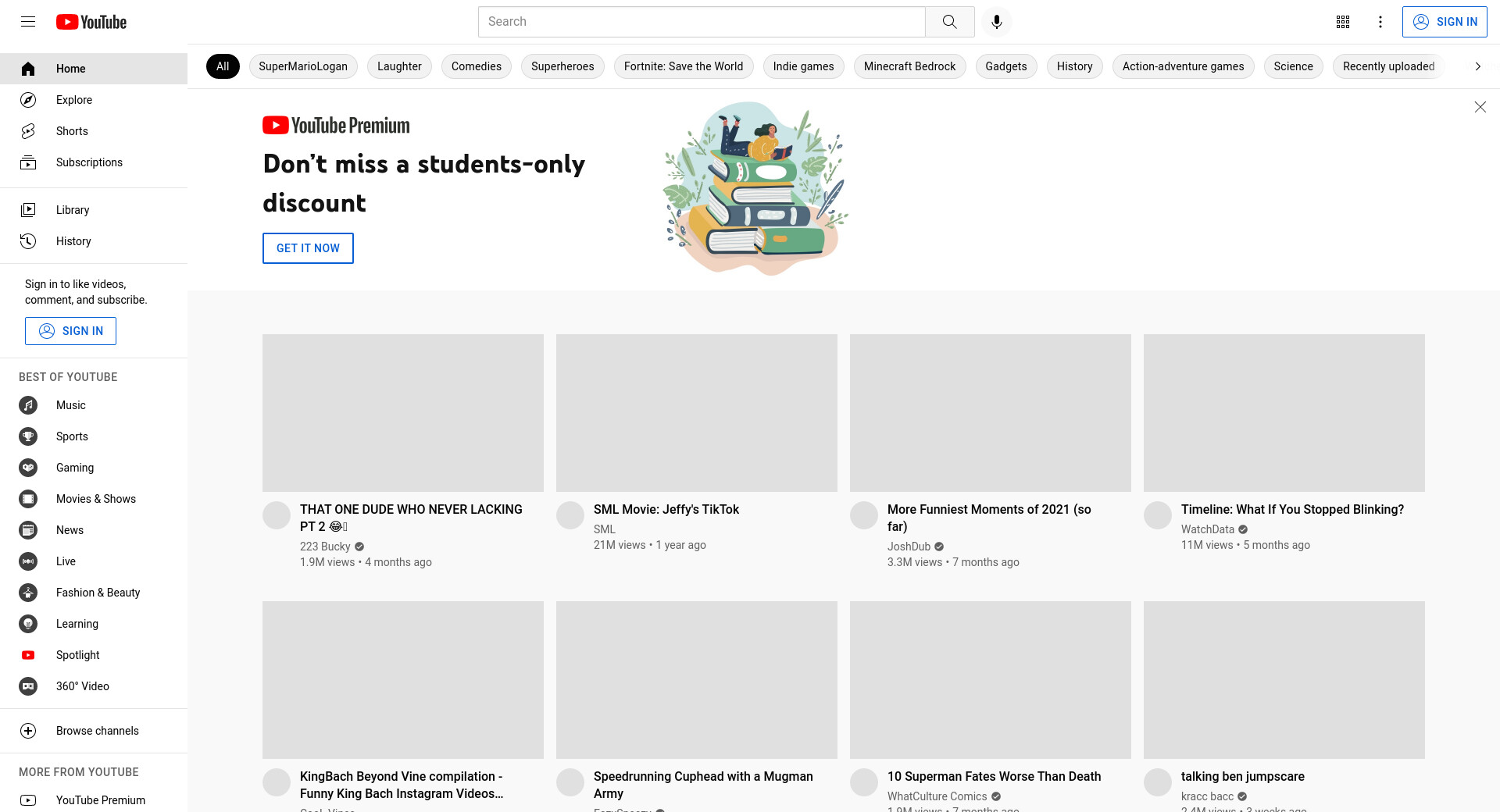Select Action-adventure games chip
The height and width of the screenshot is (812, 1500).
[x=1184, y=66]
